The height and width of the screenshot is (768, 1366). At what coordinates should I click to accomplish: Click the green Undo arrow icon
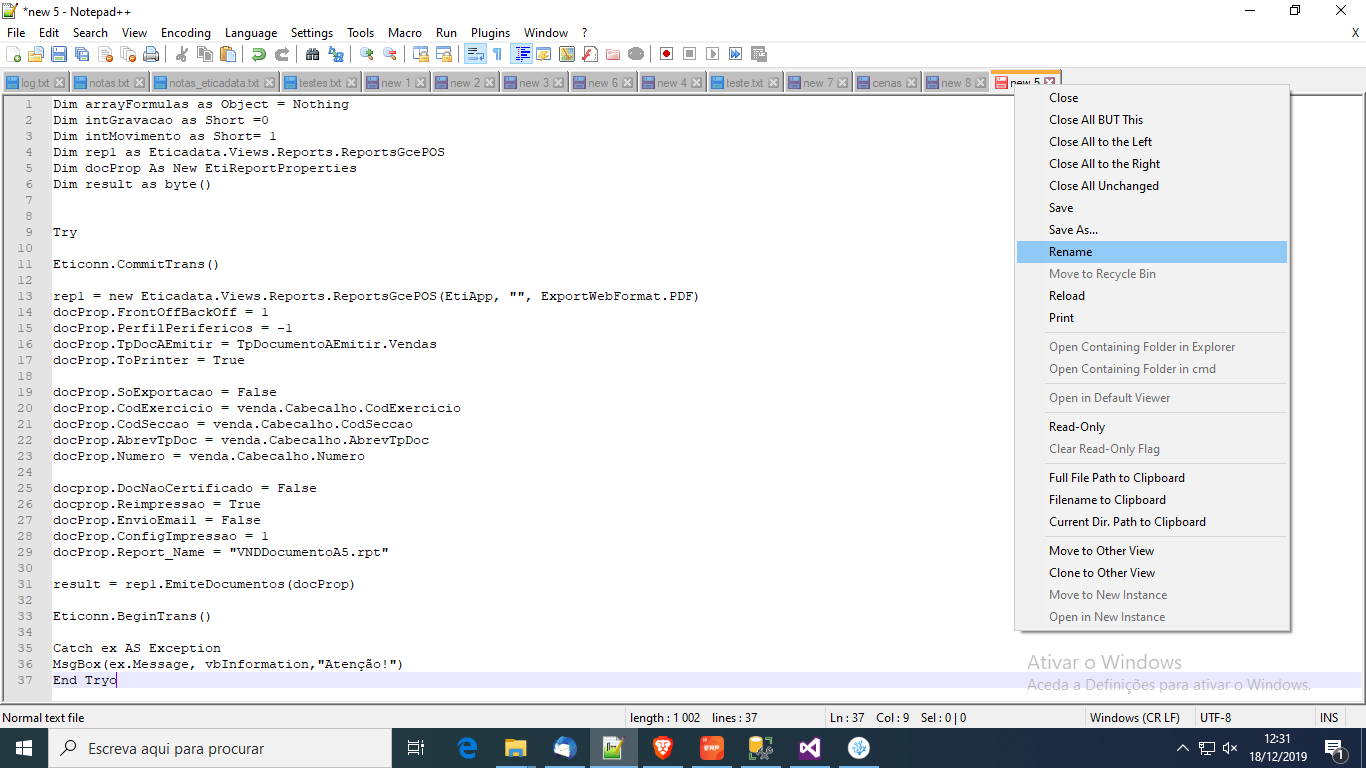click(x=259, y=54)
